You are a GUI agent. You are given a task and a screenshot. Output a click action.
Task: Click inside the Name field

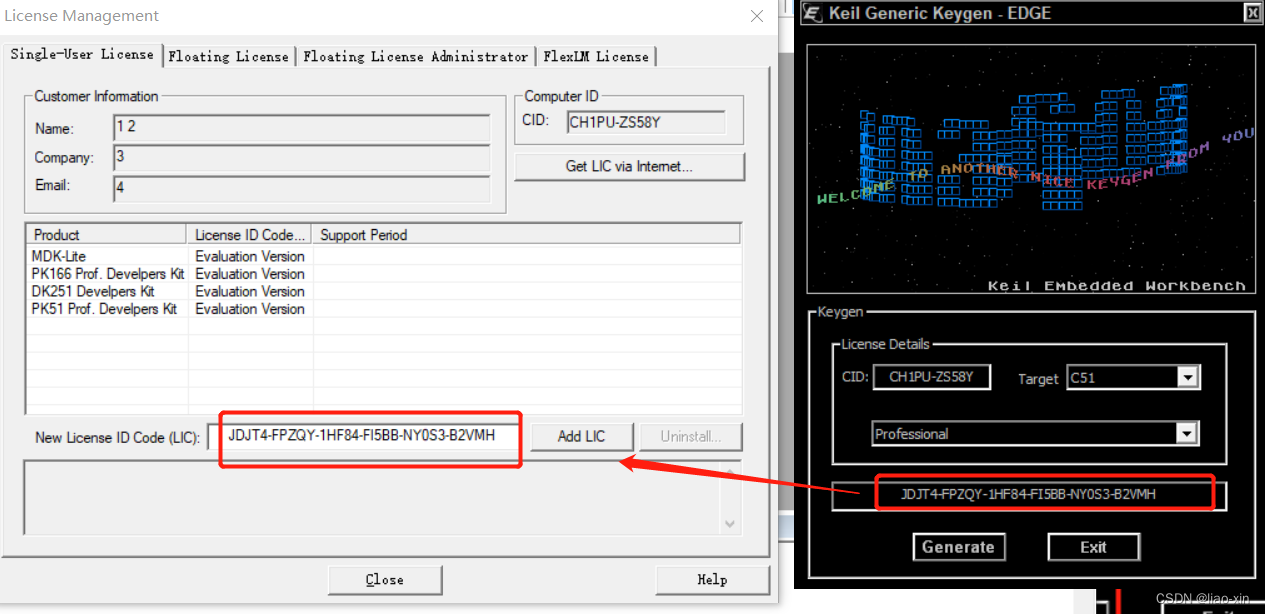coord(300,127)
